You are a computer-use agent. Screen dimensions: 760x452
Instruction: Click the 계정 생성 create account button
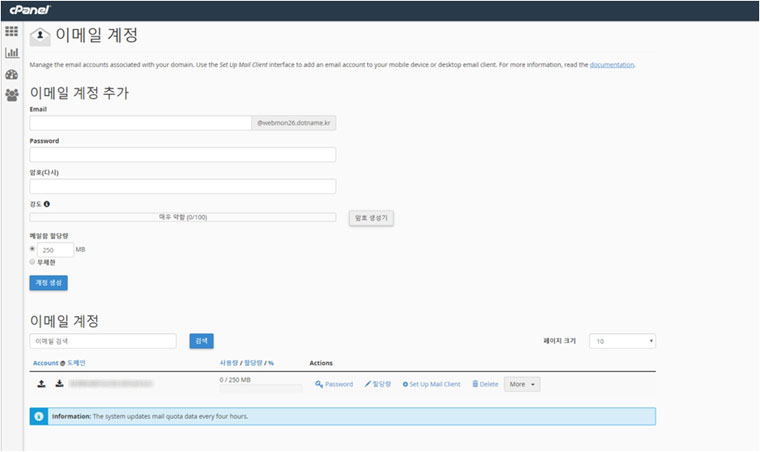click(x=48, y=283)
